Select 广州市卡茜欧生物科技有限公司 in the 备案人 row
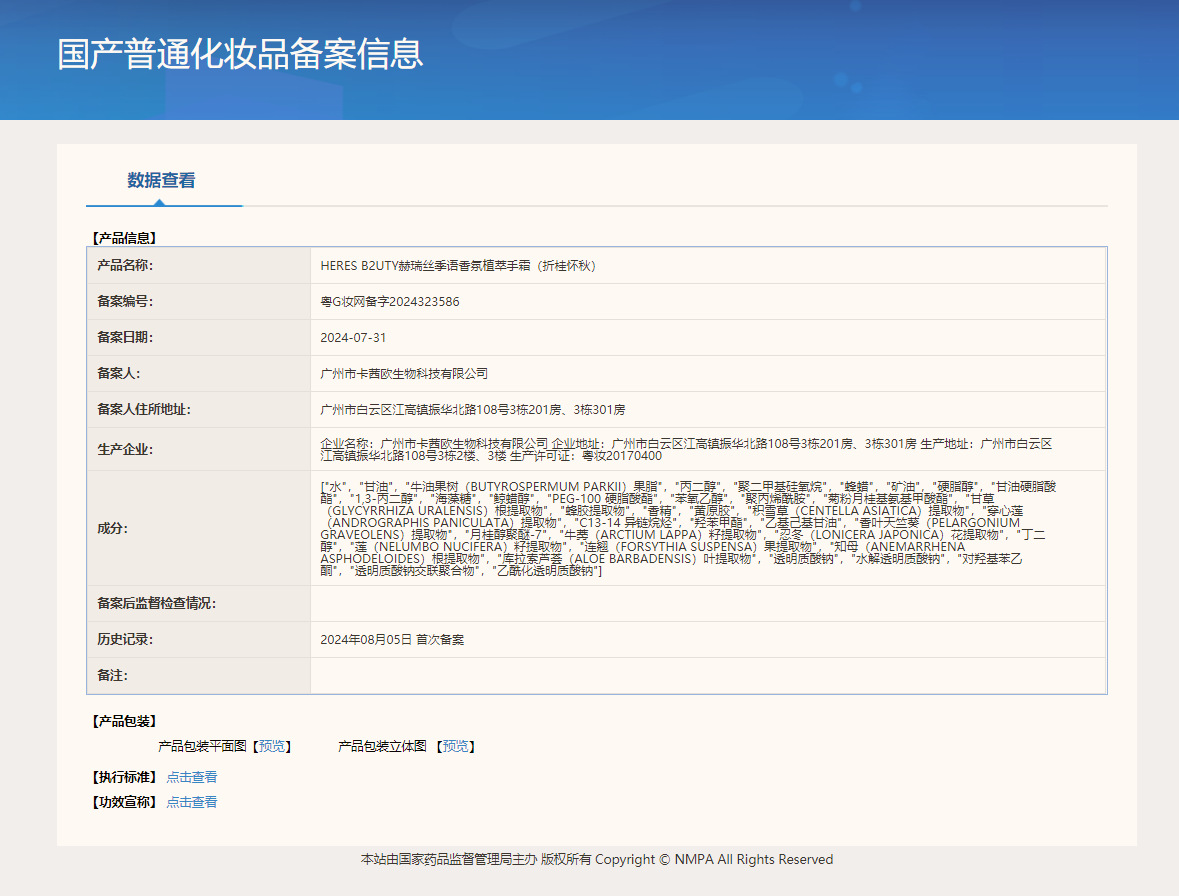1179x896 pixels. coord(404,374)
